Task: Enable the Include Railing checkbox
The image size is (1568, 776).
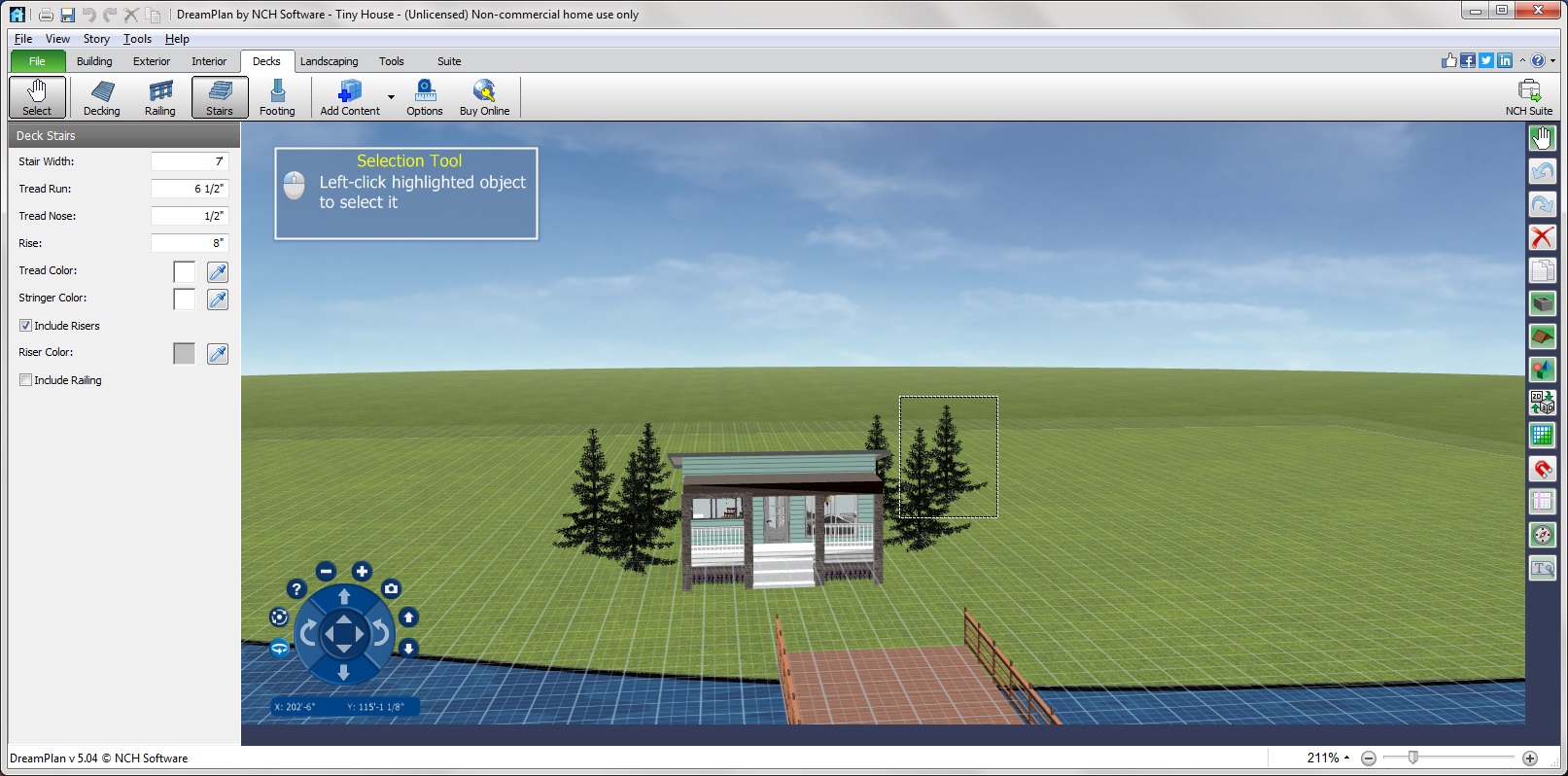Action: [26, 380]
